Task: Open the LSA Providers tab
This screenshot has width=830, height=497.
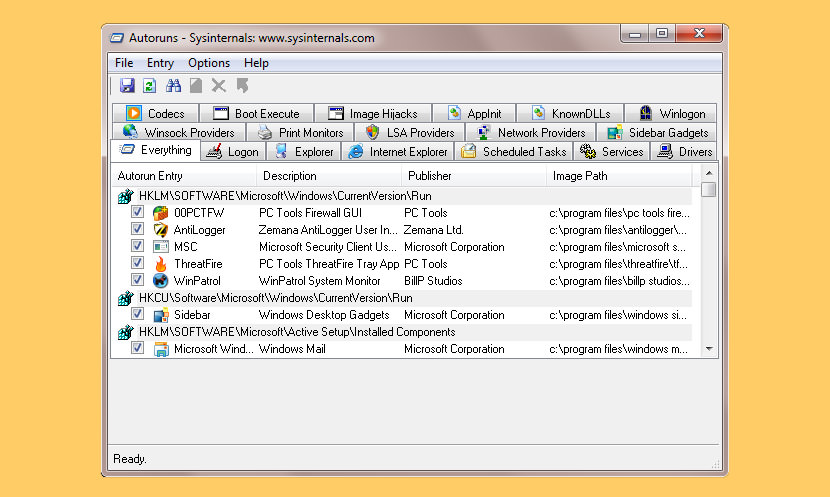Action: [410, 132]
